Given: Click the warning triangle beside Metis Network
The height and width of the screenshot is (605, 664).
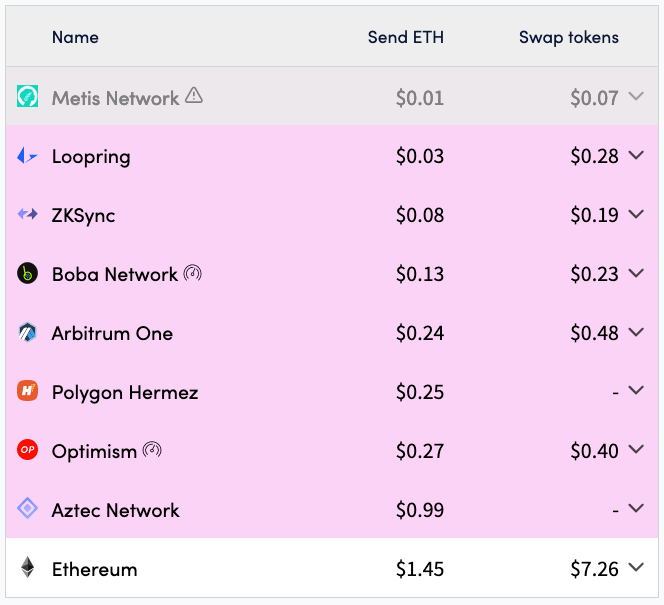Looking at the screenshot, I should click(194, 95).
